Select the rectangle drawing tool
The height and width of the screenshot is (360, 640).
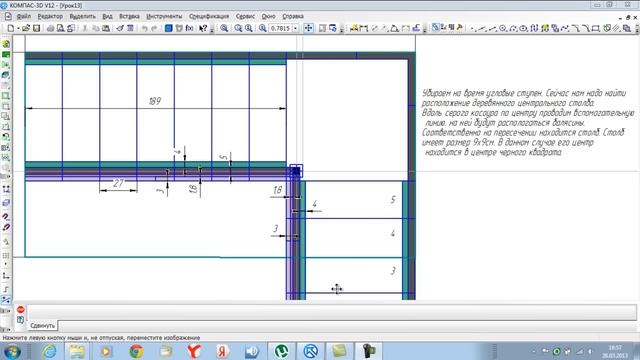click(x=596, y=28)
